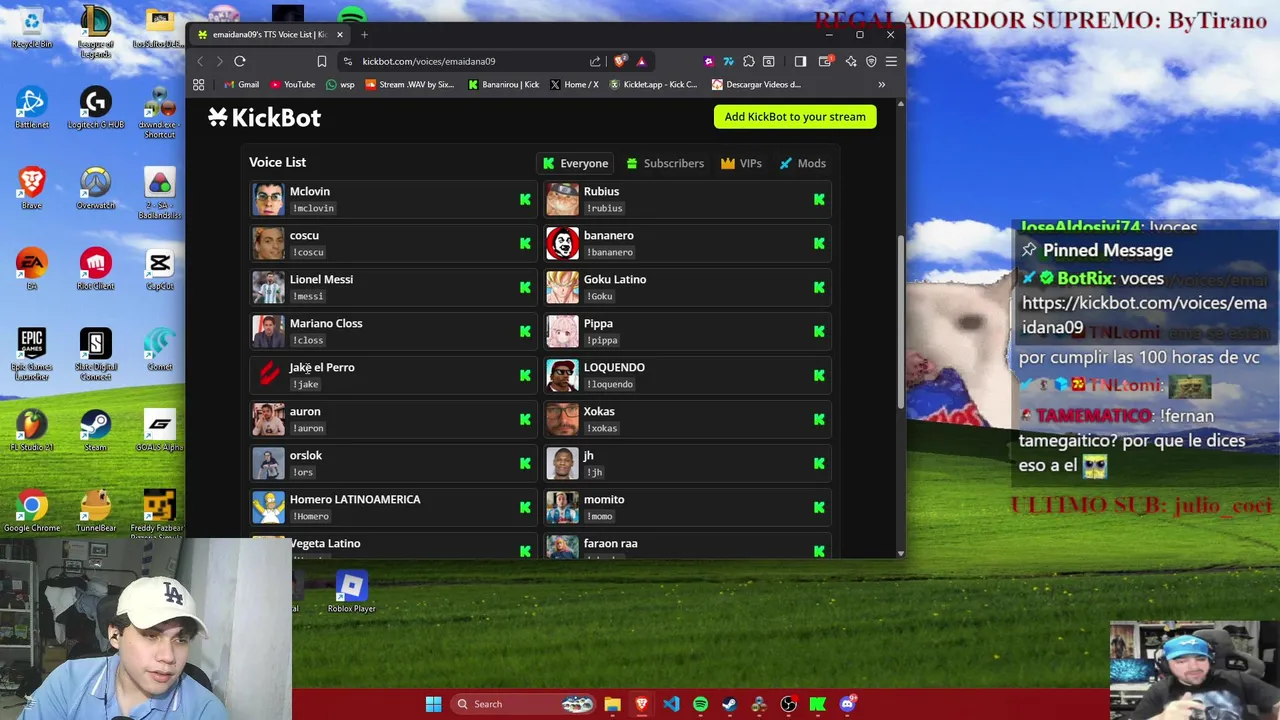
Task: Open the Home / X bookmark
Action: pos(574,85)
